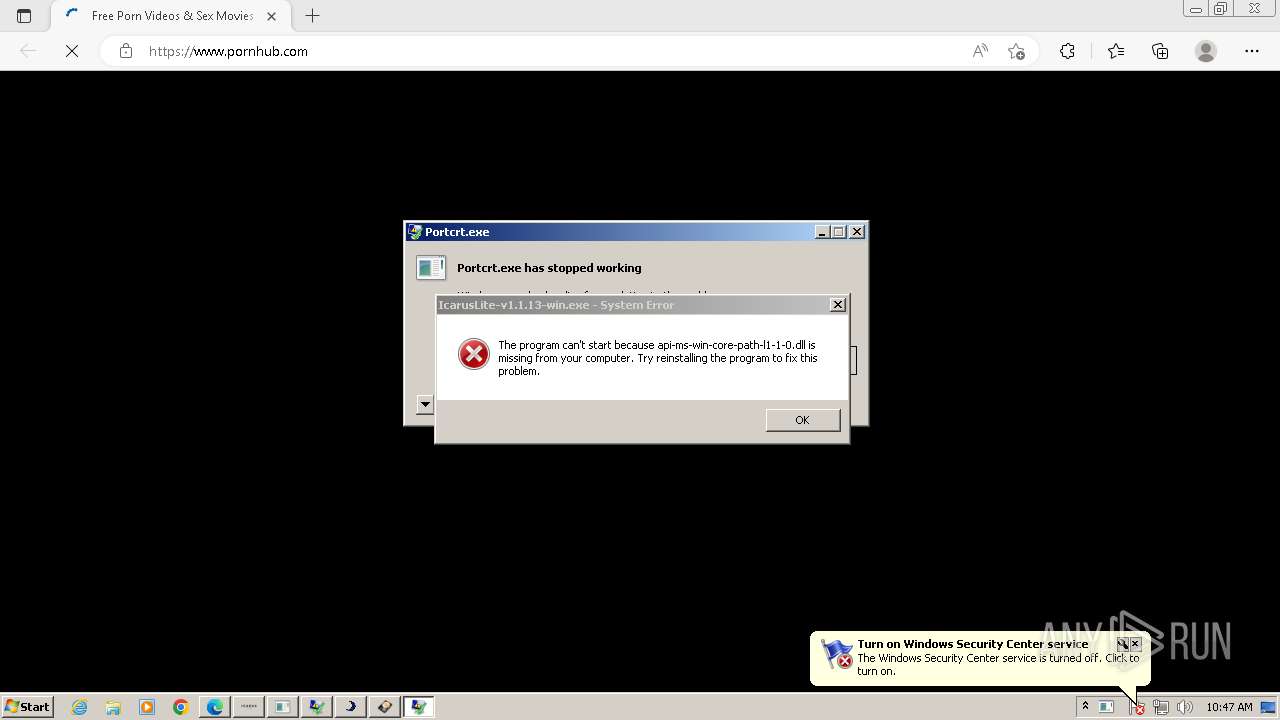
Task: Open a new browser tab
Action: point(313,16)
